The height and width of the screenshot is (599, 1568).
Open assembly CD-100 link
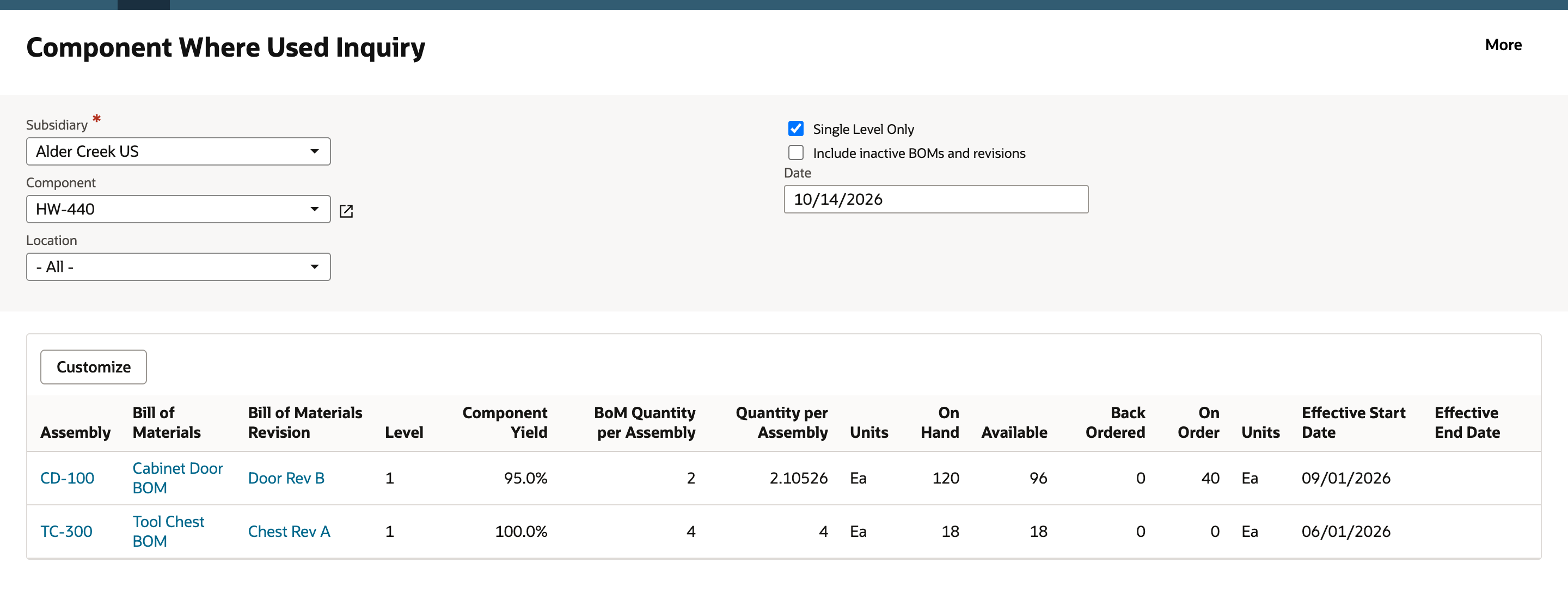(67, 478)
